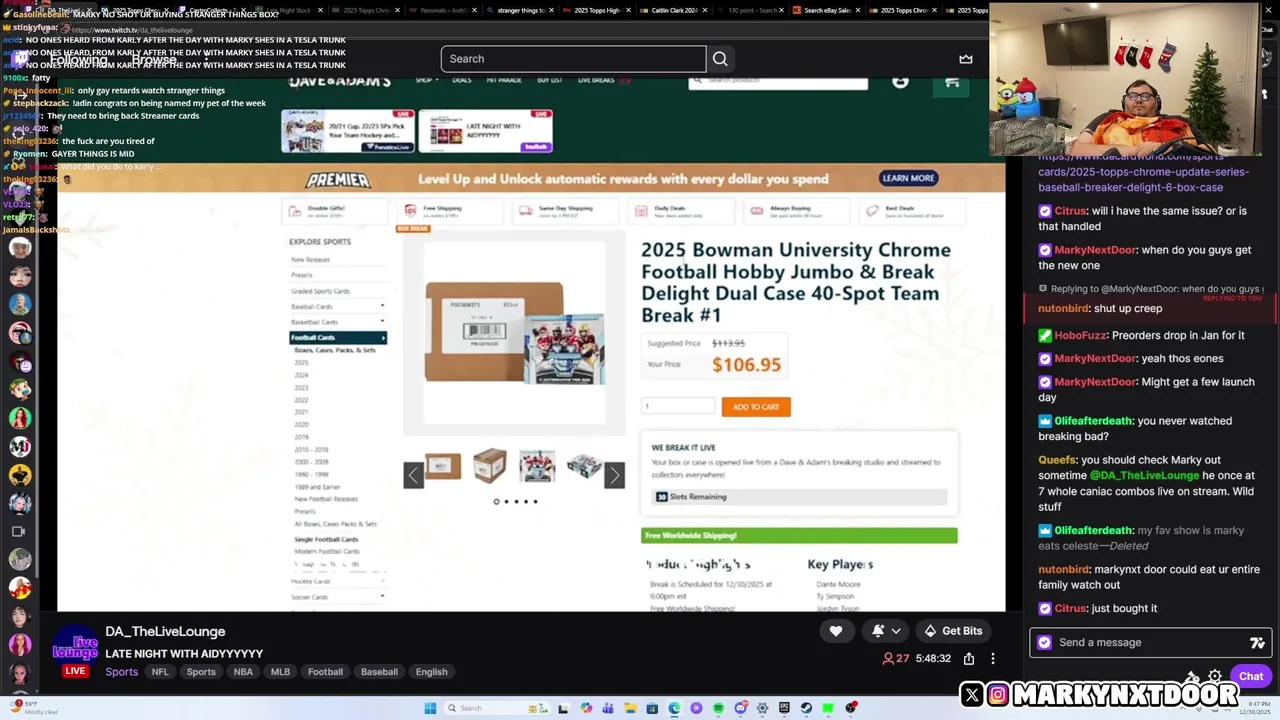Click the Baseball tag

379,672
